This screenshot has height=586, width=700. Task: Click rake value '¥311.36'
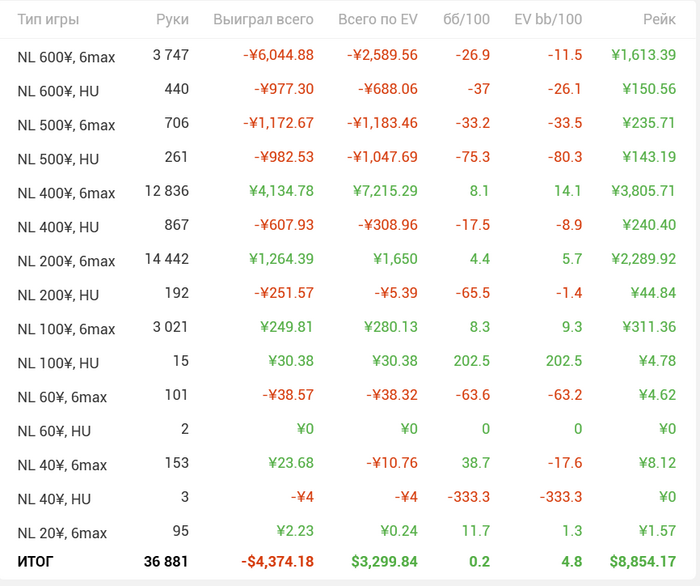pyautogui.click(x=650, y=327)
